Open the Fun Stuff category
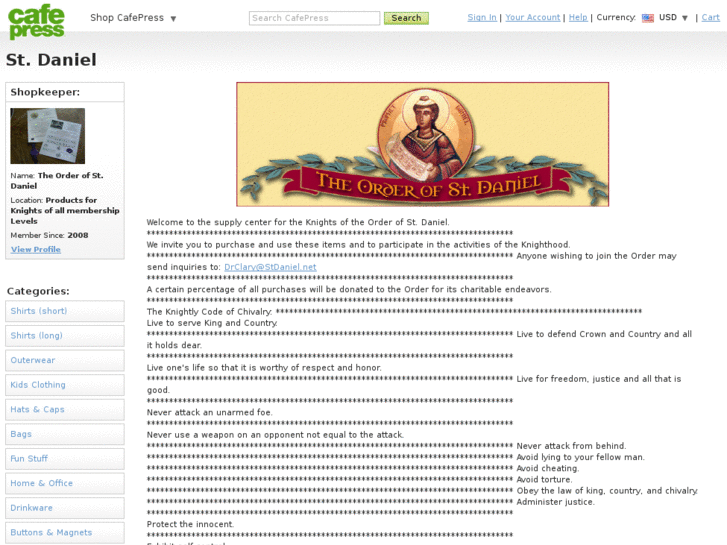 pyautogui.click(x=65, y=458)
